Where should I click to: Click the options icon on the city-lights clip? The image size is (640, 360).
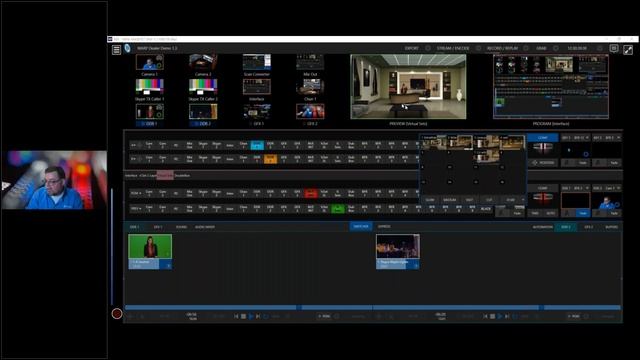(416, 266)
